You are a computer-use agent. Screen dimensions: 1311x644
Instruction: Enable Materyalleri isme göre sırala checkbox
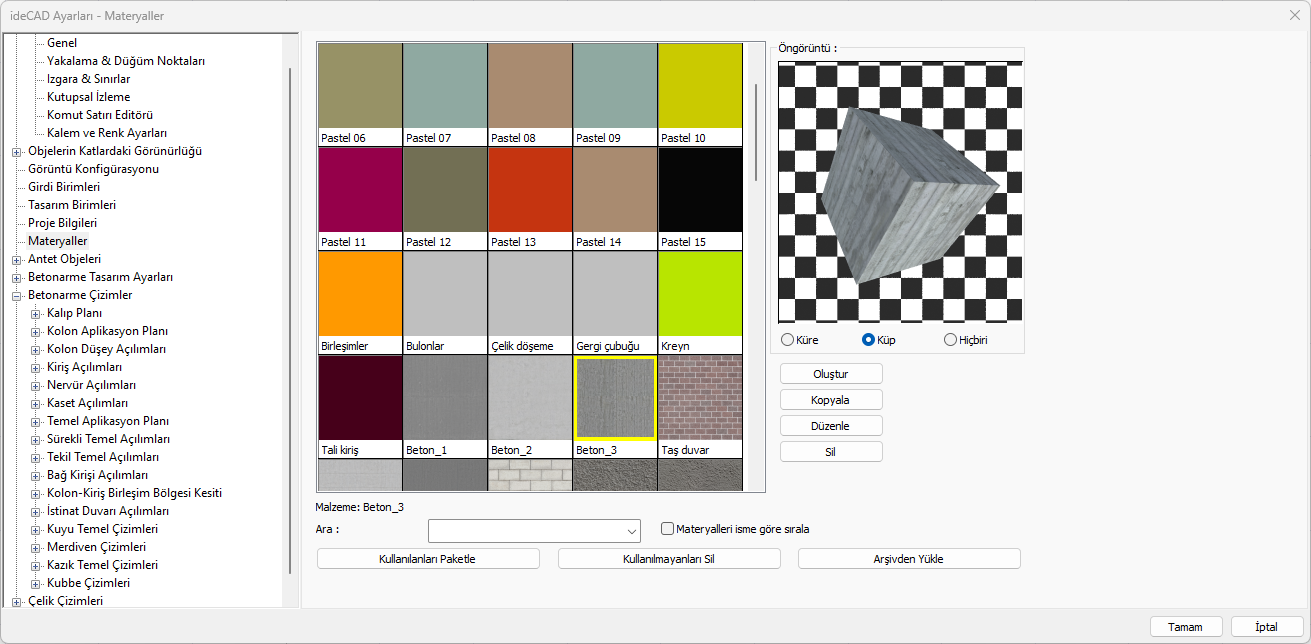(x=668, y=529)
